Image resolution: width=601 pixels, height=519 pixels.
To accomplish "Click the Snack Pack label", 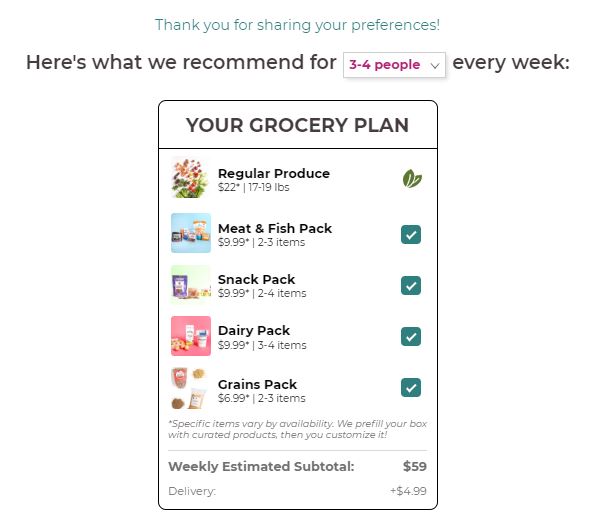I will [256, 279].
